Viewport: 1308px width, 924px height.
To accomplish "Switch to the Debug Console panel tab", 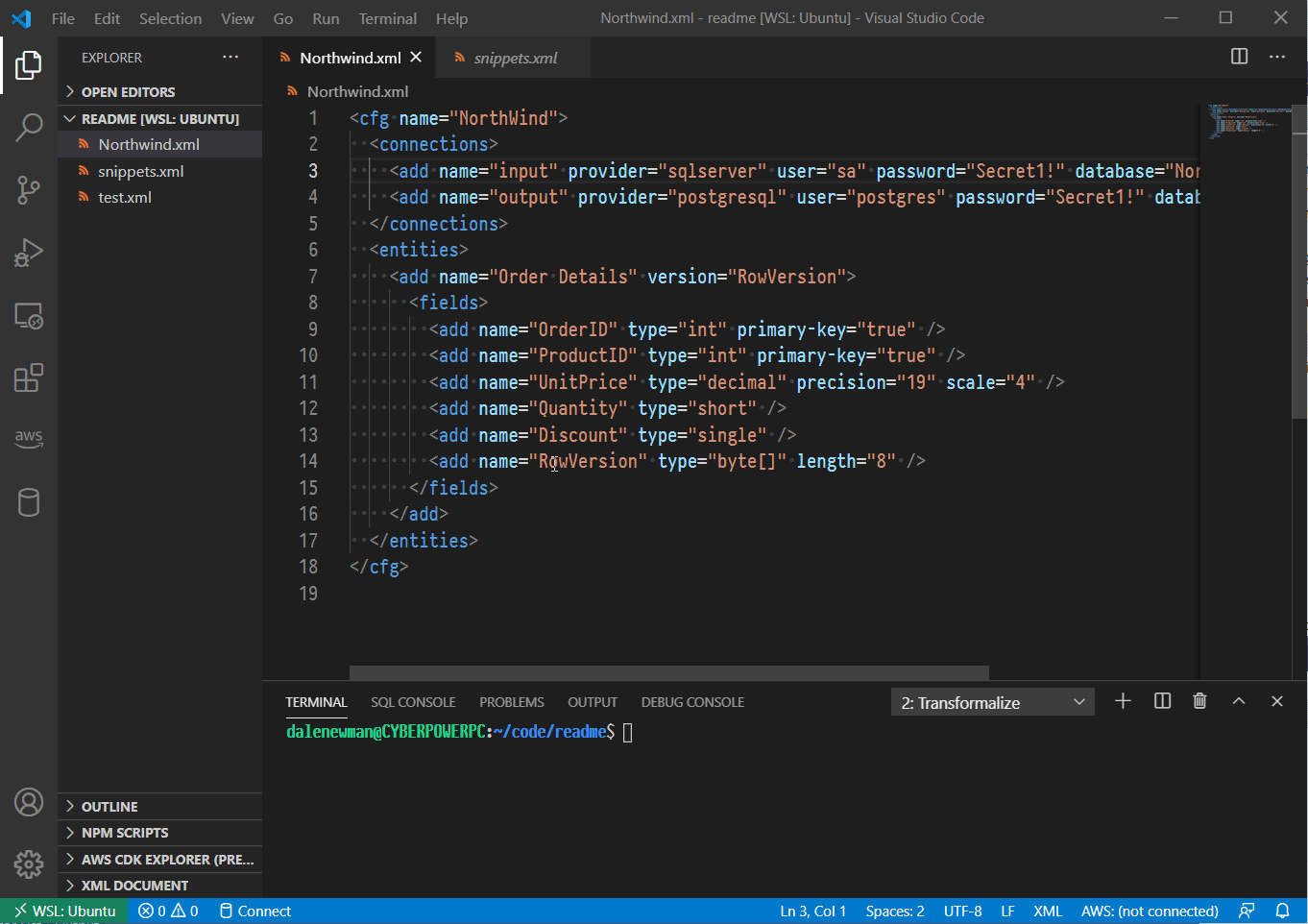I will (x=692, y=702).
